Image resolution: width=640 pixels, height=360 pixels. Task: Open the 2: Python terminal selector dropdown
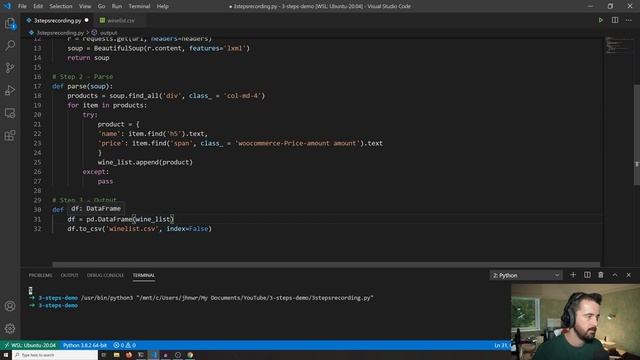[x=526, y=276]
